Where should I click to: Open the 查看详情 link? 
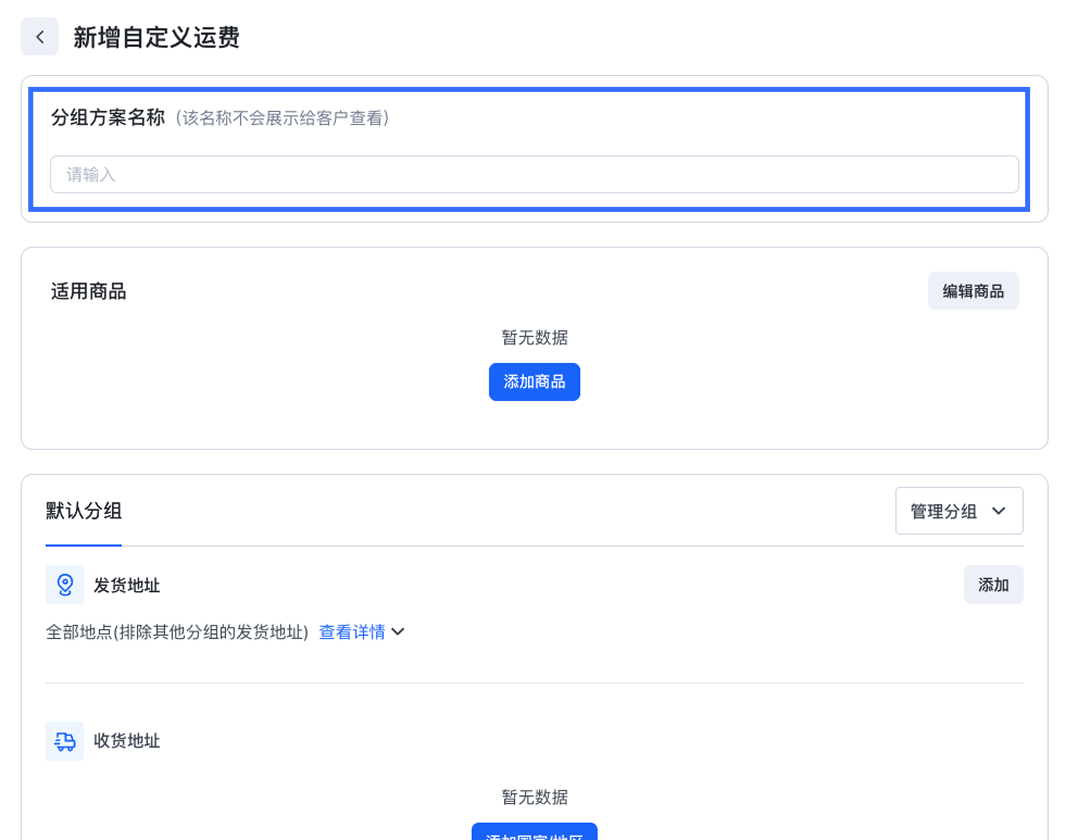352,632
